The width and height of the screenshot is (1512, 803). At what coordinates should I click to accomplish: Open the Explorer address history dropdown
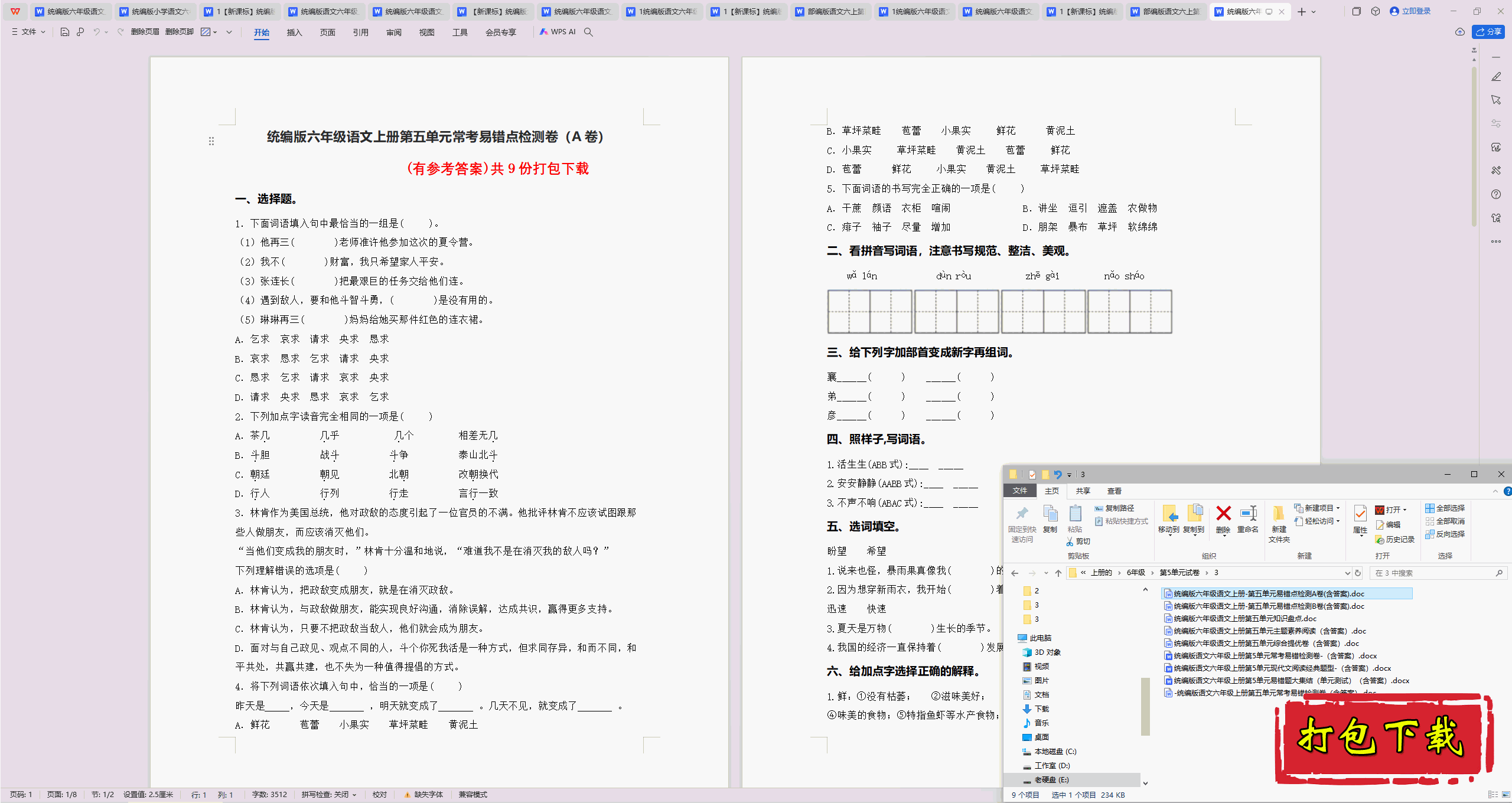coord(1347,573)
